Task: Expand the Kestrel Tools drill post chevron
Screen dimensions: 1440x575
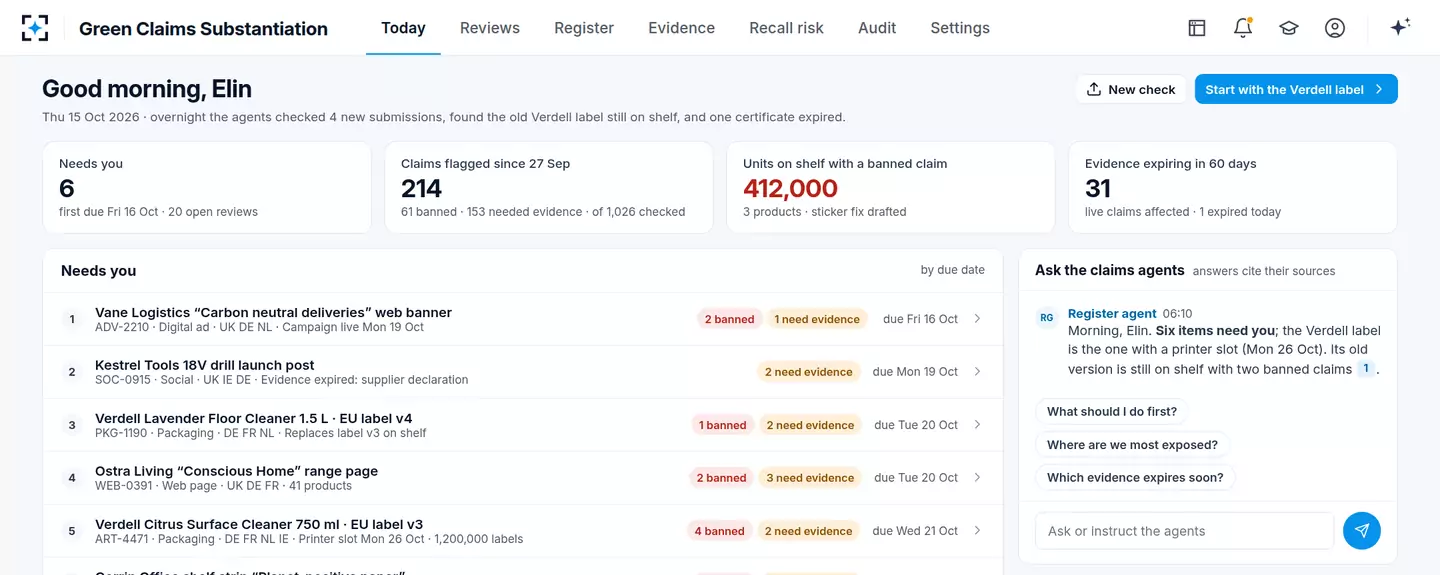Action: pyautogui.click(x=977, y=371)
